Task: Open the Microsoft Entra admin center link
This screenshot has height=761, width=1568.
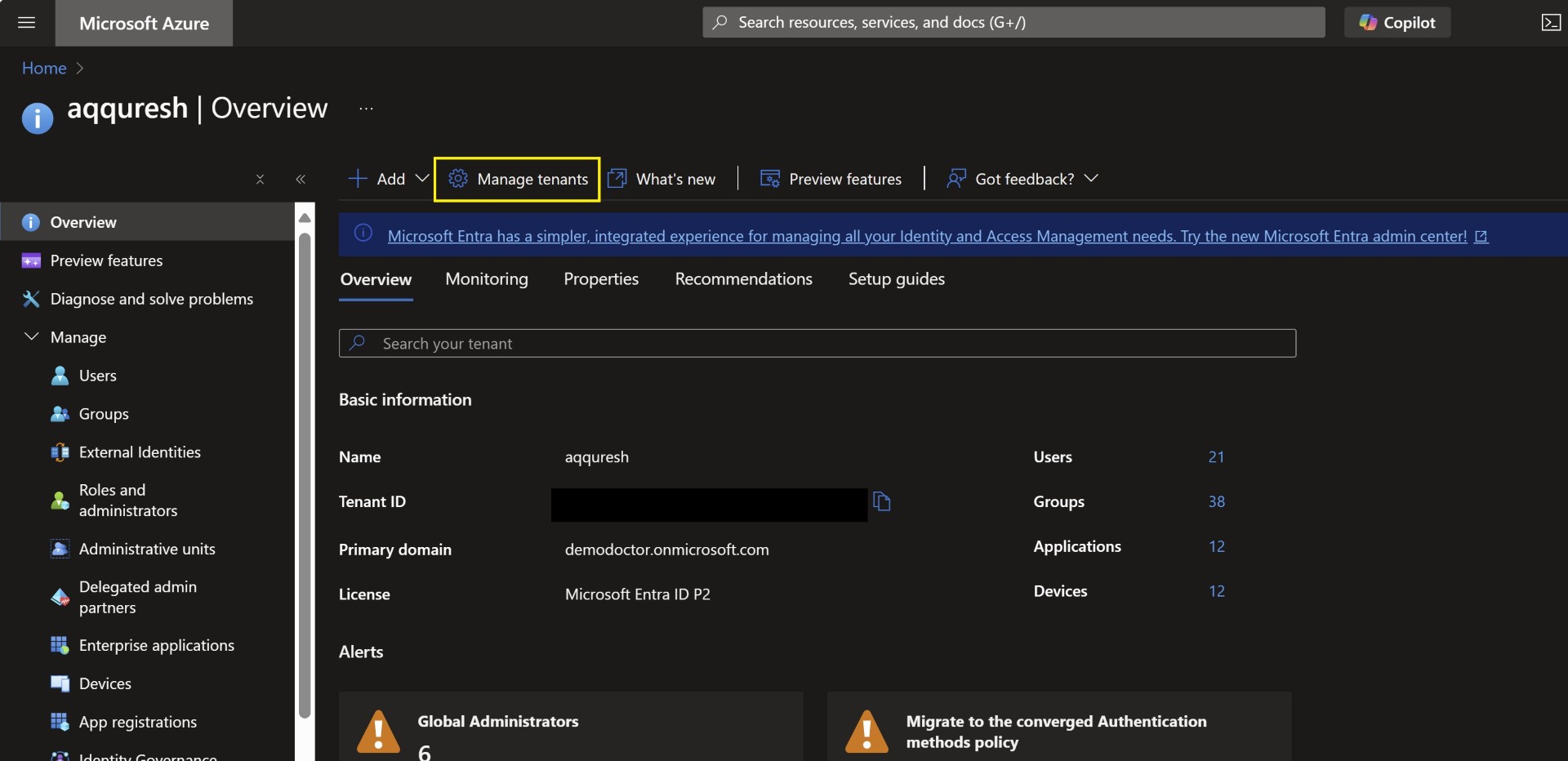Action: 927,236
